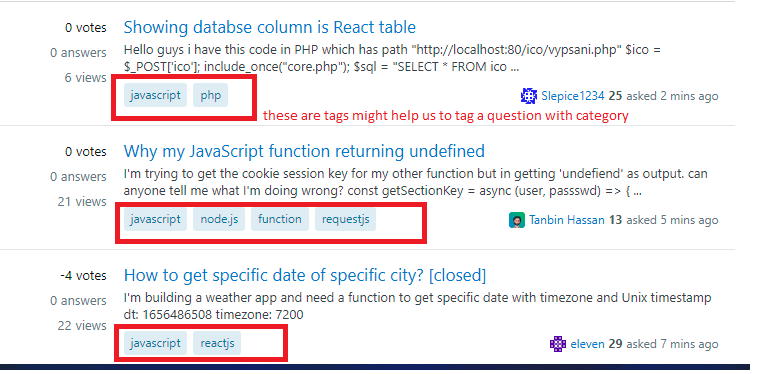Open Tanbin Hassan's avatar thumbnail

pyautogui.click(x=517, y=220)
